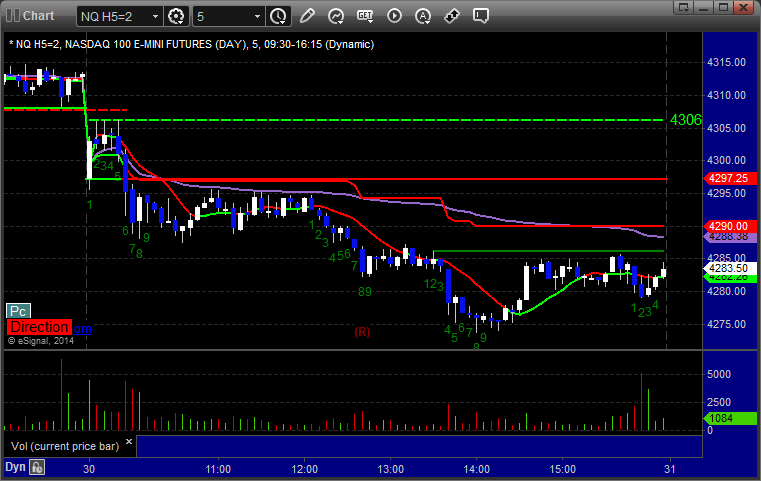
Task: Click the 4300.00 price axis label
Action: pyautogui.click(x=726, y=160)
